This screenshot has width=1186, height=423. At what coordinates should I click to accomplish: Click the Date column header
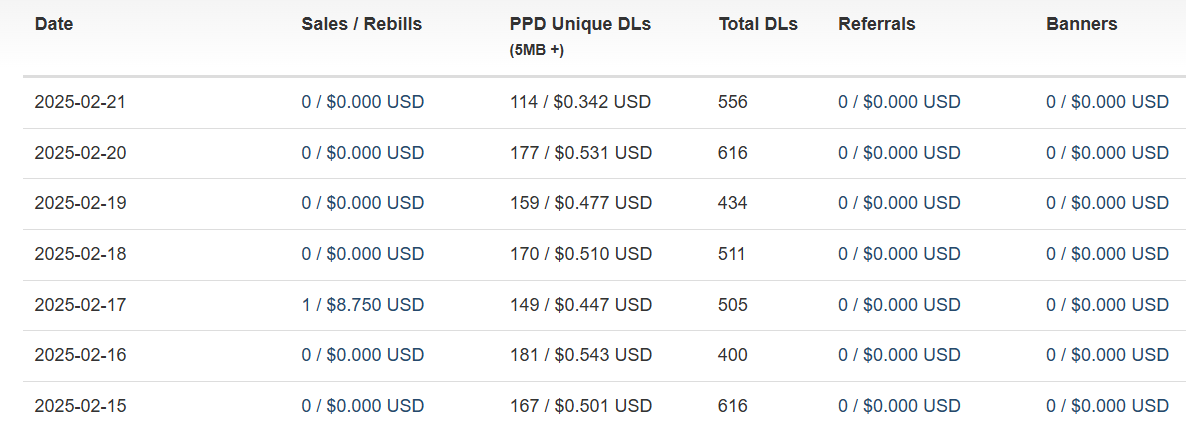pyautogui.click(x=54, y=24)
